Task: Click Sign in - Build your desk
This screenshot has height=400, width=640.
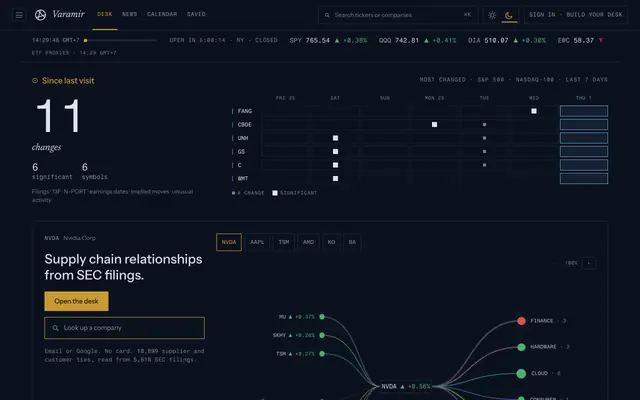Action: (x=576, y=15)
